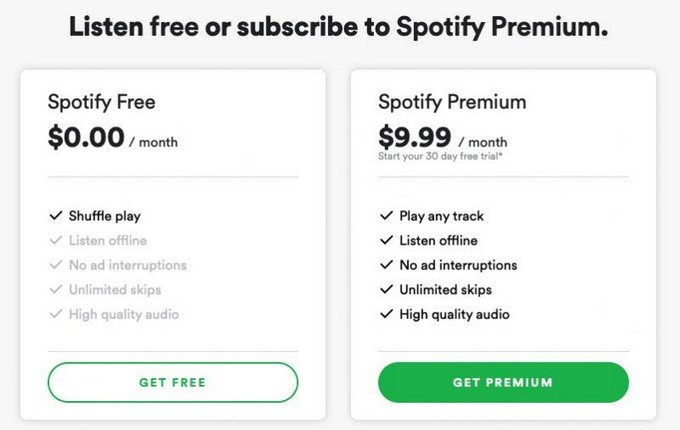Viewport: 680px width, 430px height.
Task: Click the "/ month" label under Spotify Free
Action: coord(153,142)
